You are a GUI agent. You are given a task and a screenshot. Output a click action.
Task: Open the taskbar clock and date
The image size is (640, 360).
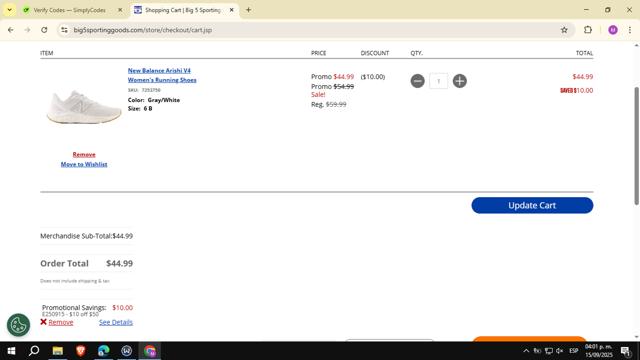(x=599, y=351)
